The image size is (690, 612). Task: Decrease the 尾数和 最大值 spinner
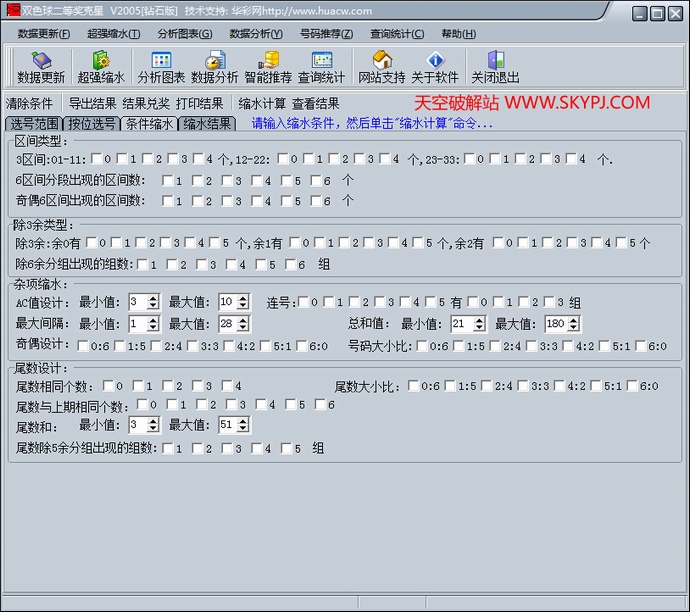245,429
